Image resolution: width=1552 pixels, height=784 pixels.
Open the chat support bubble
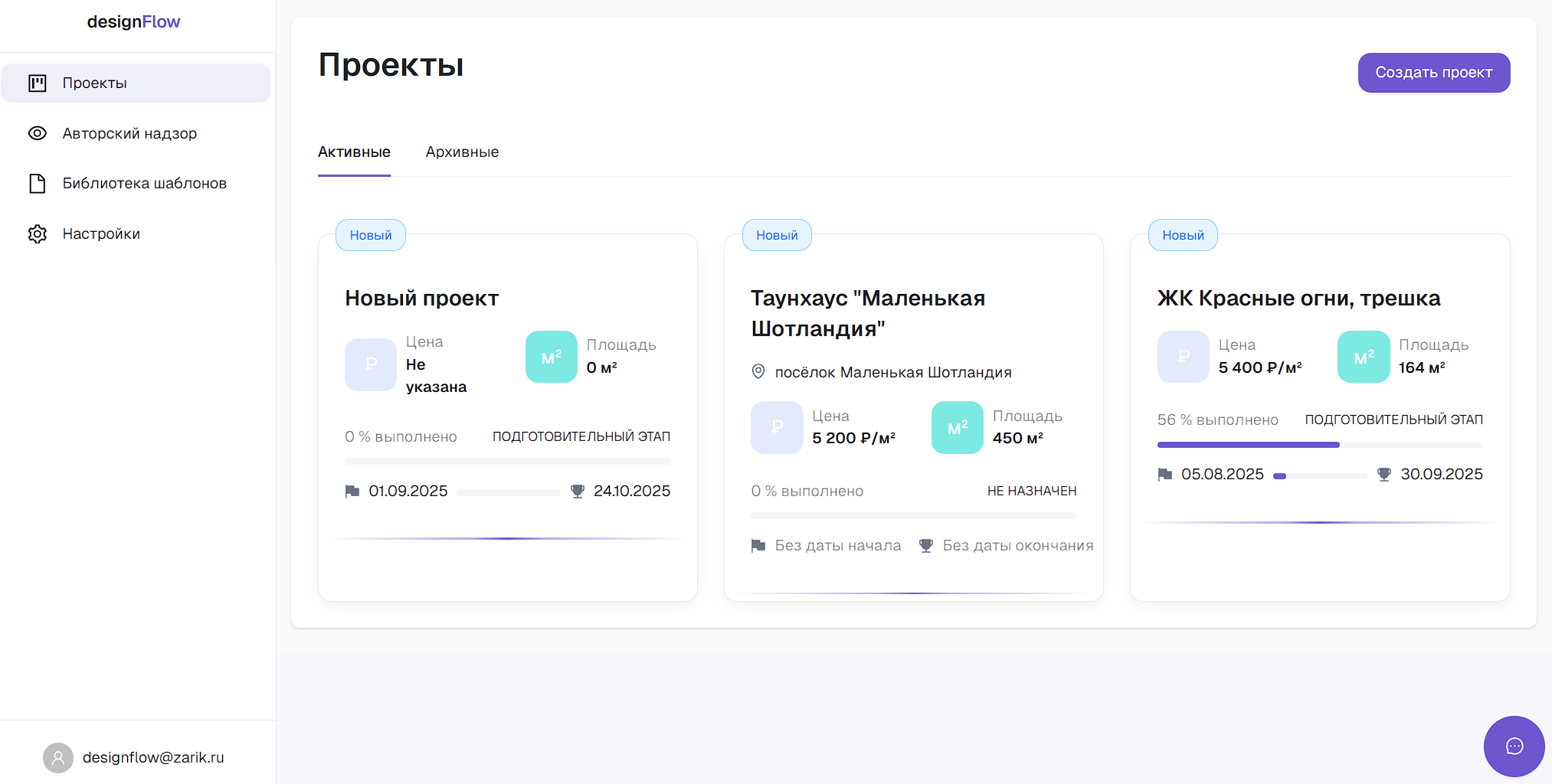click(1514, 746)
